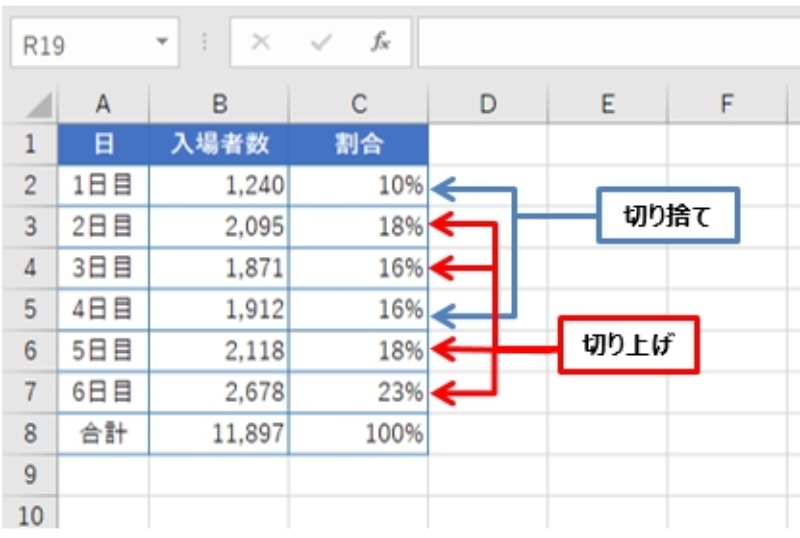Screen dimensions: 800x538
Task: Click into the formula bar input field
Action: 600,44
